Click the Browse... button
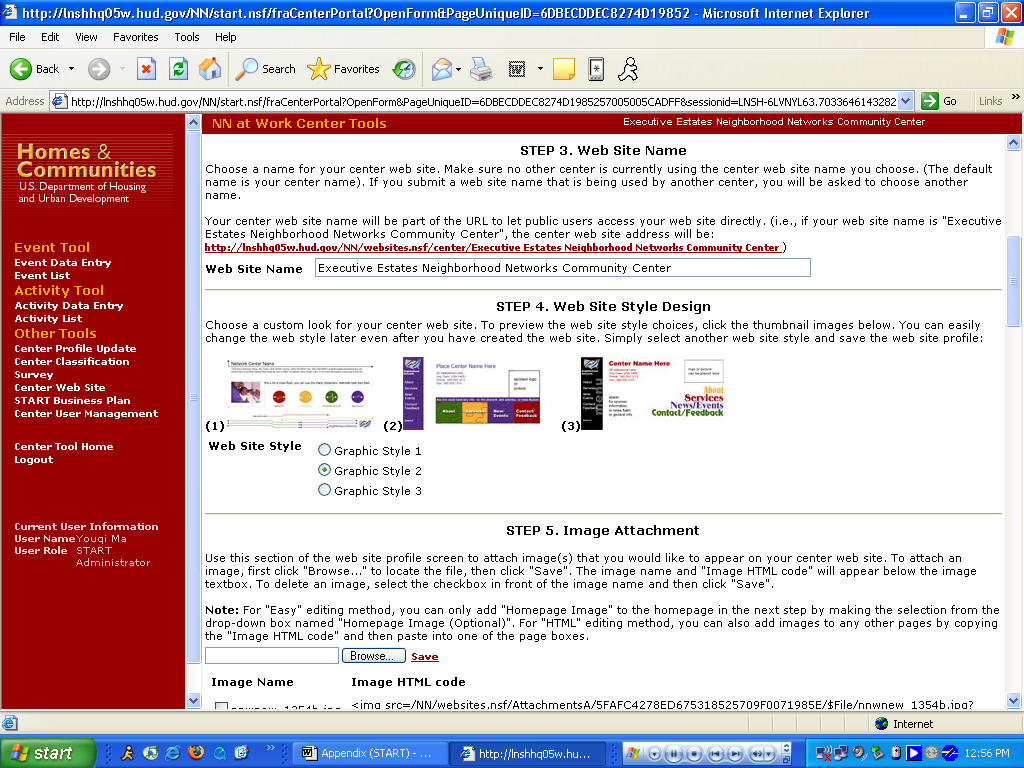 pos(374,656)
